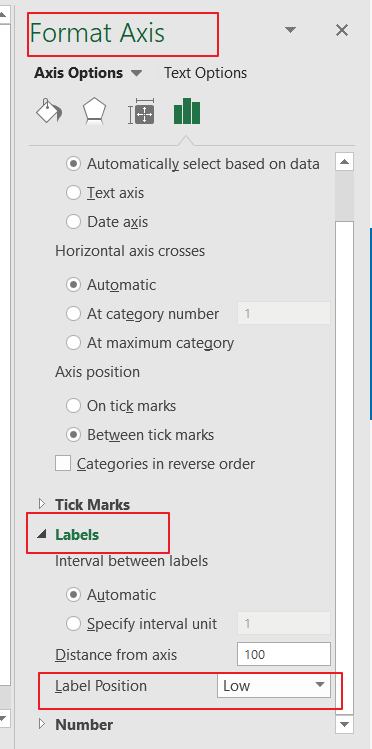Enable Categories in reverse order

[63, 464]
